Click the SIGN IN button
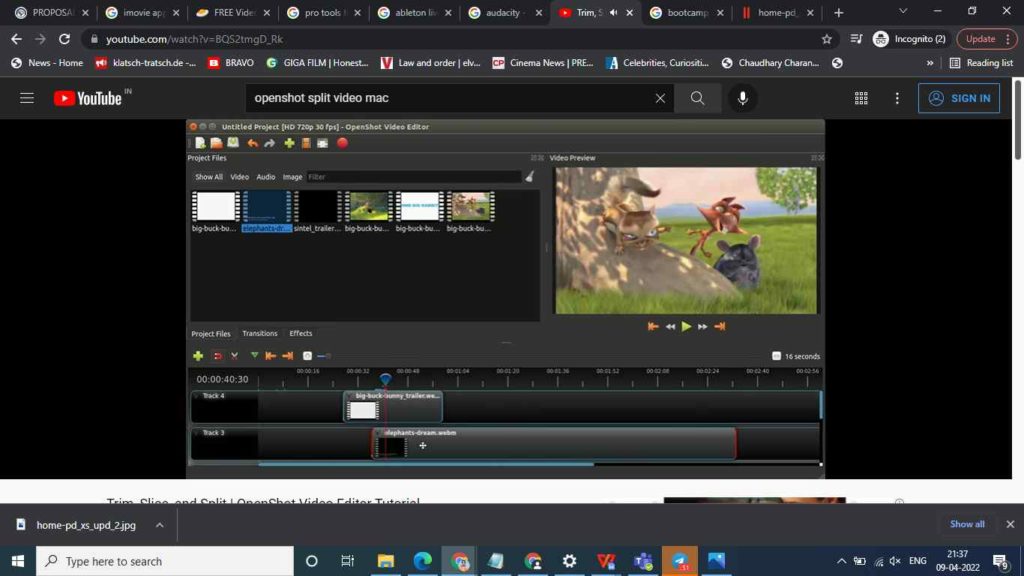This screenshot has width=1024, height=576. click(959, 98)
